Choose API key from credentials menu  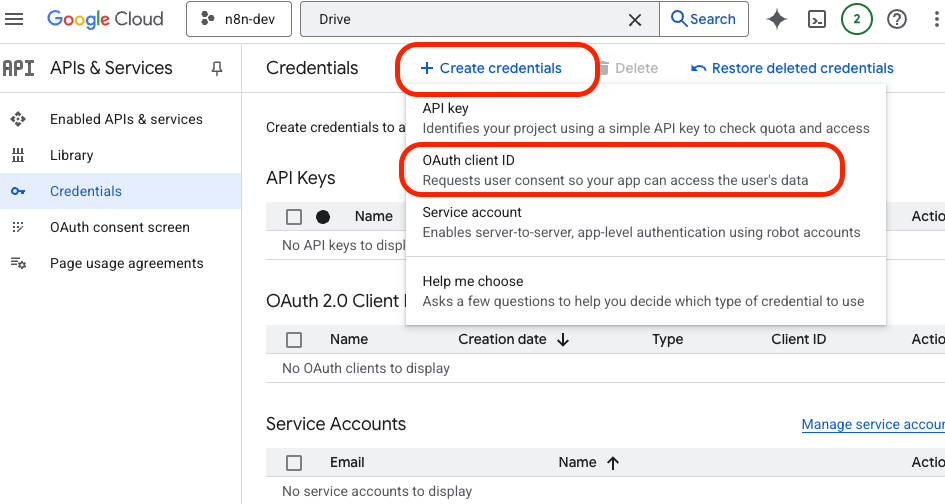[x=645, y=118]
